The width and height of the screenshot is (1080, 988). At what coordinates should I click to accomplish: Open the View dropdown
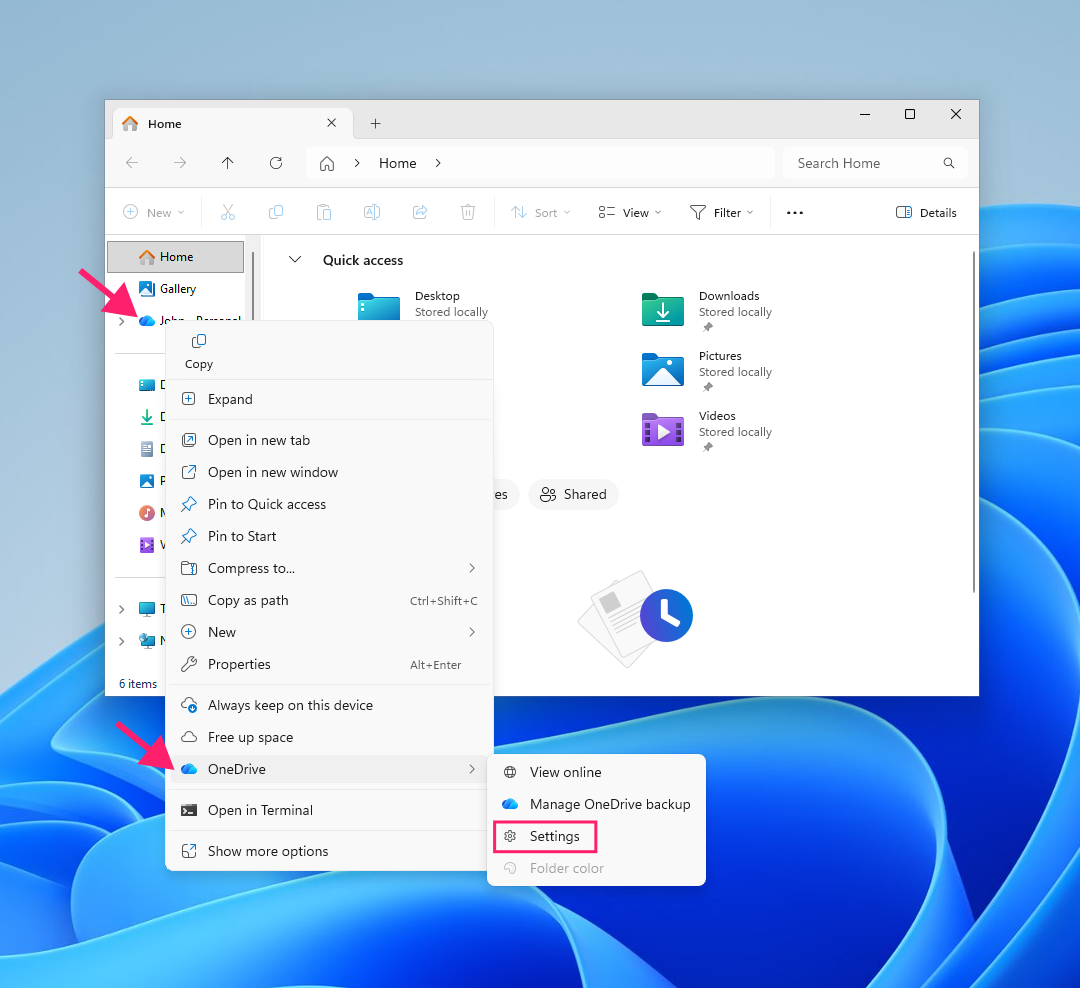point(630,213)
